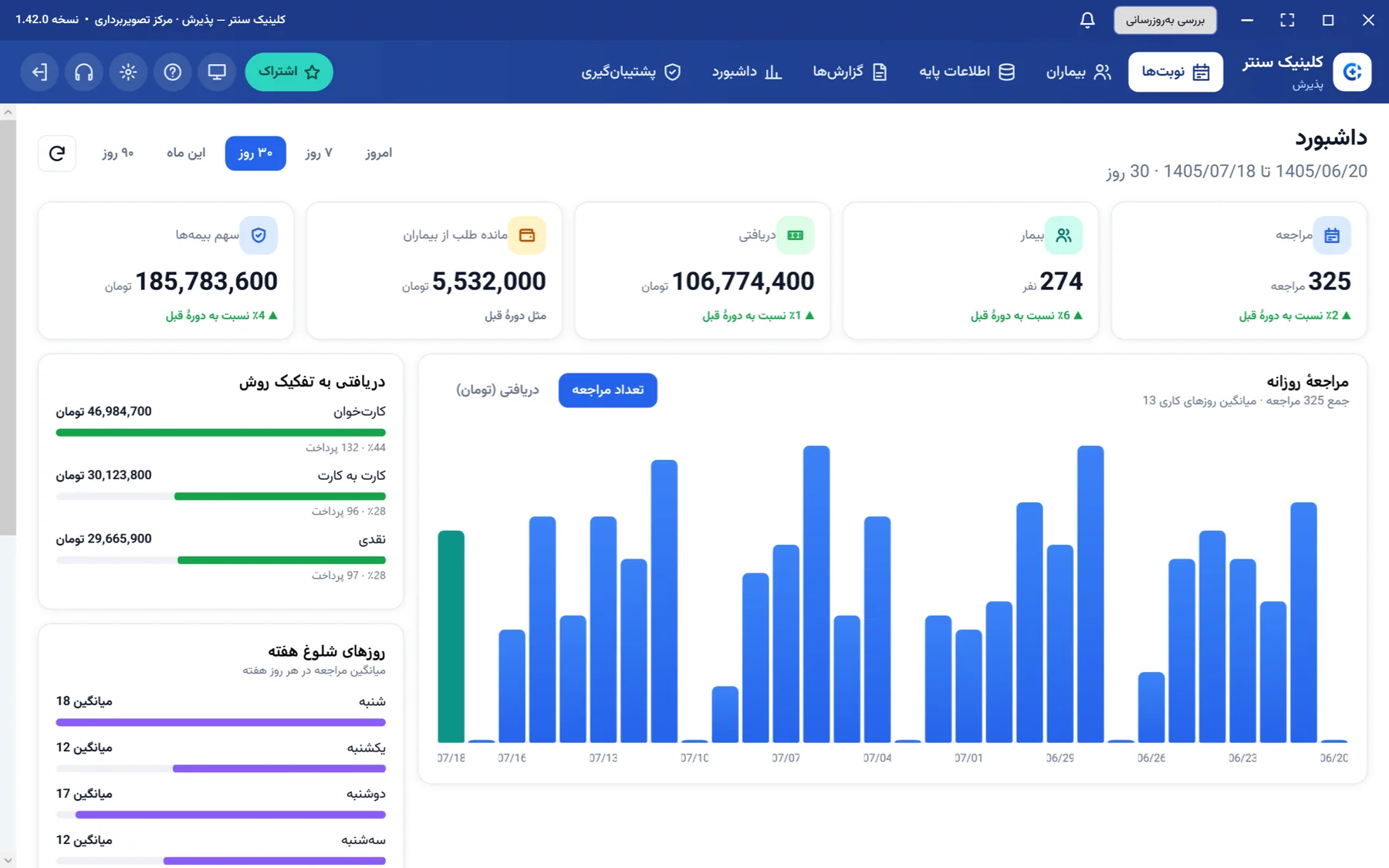Click the vertical scrollbar thumb

point(8,327)
